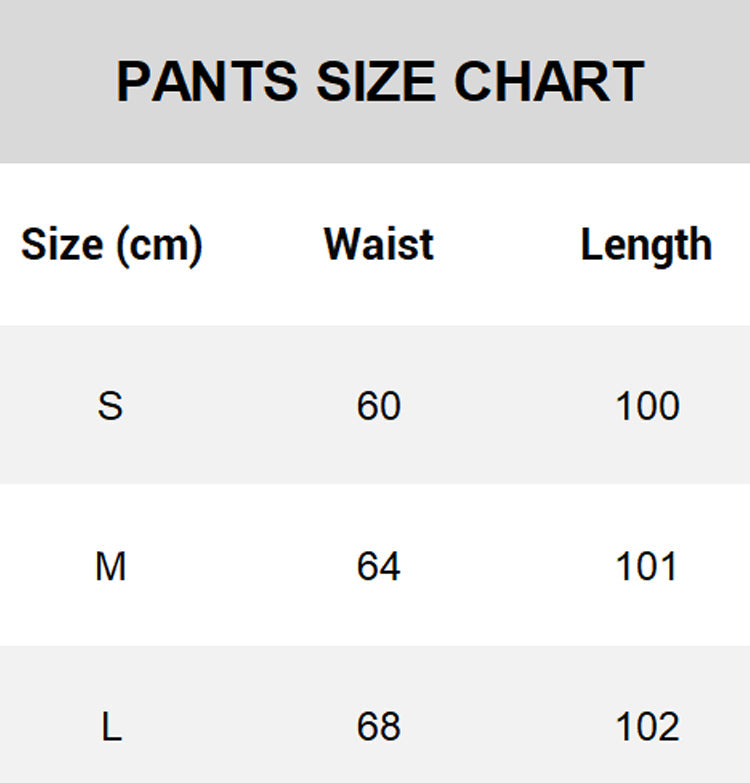Click the word "SIZE" in the title

click(x=376, y=82)
